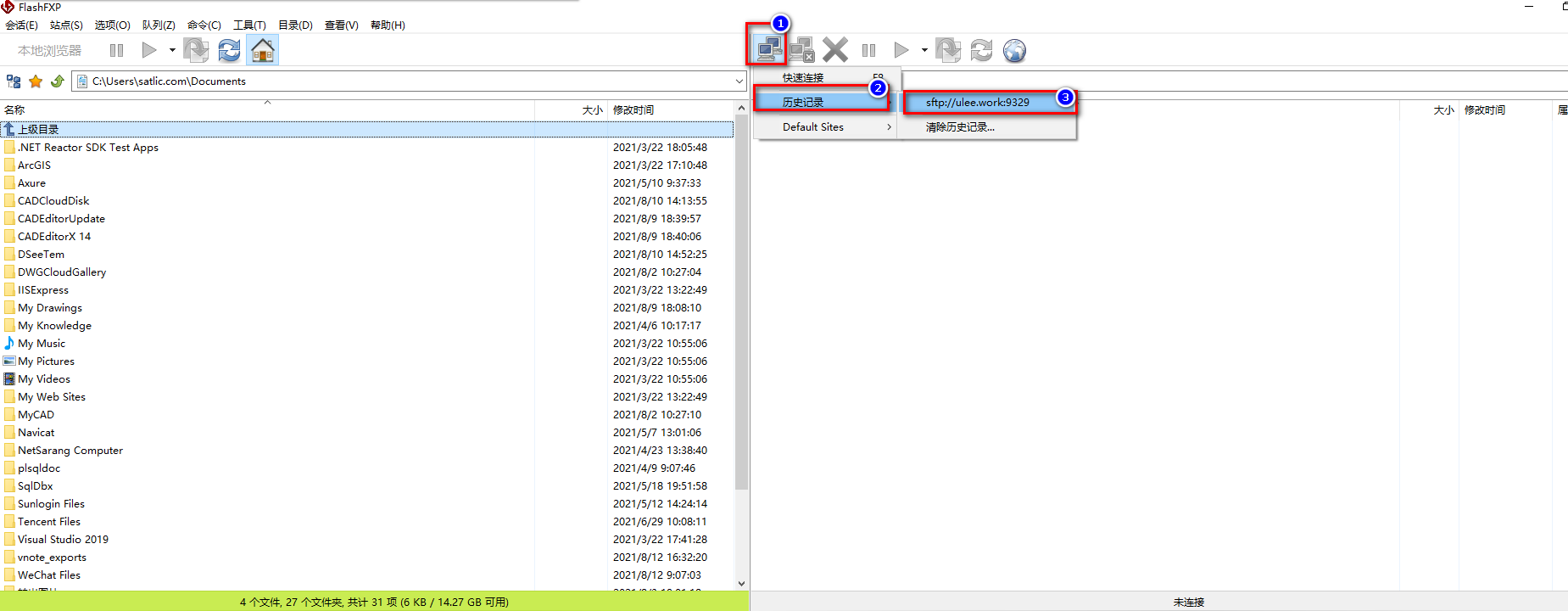Refresh the remote pane listing
Viewport: 1568px width, 611px height.
pos(981,50)
